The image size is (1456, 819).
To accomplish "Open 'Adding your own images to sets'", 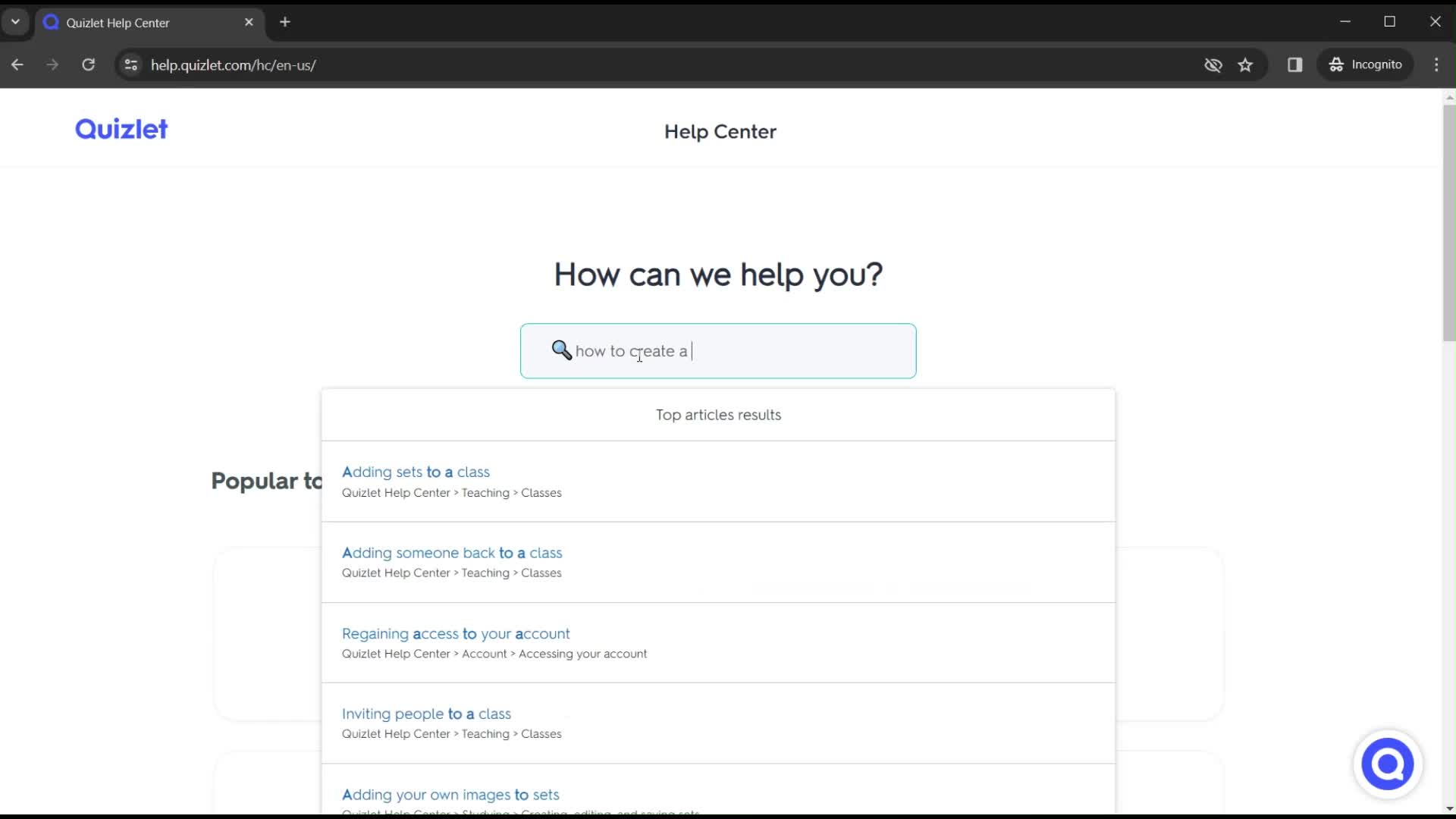I will click(450, 795).
